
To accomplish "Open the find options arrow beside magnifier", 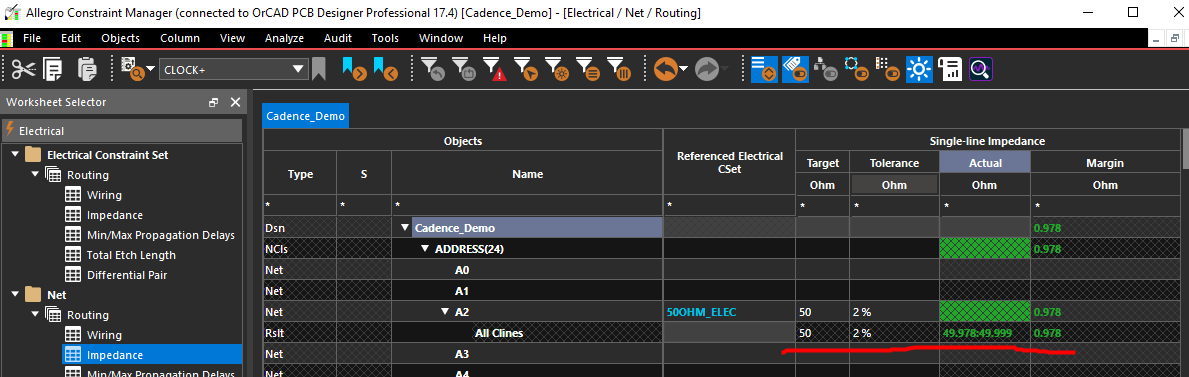I will 150,70.
